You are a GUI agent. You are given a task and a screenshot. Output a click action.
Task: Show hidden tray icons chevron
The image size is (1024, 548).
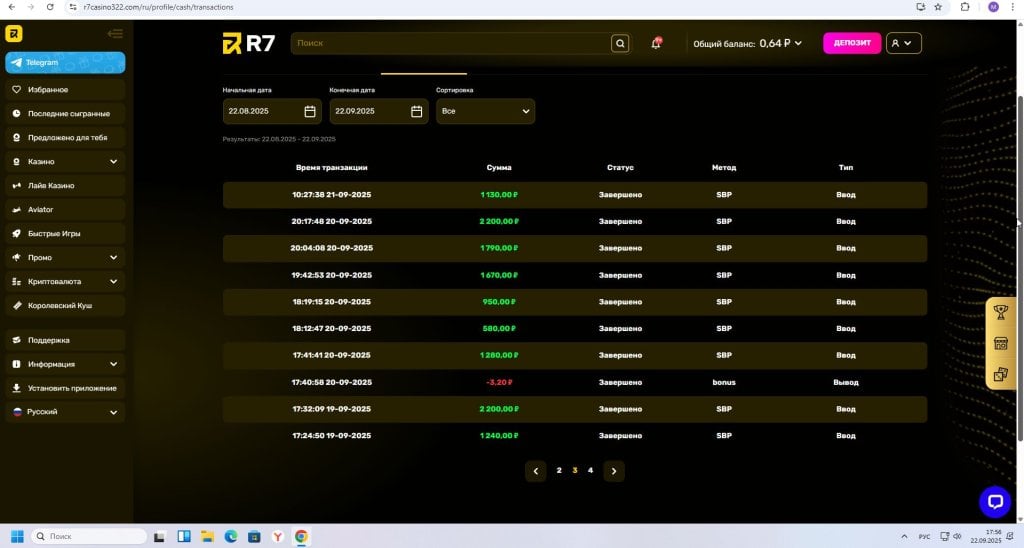click(904, 536)
